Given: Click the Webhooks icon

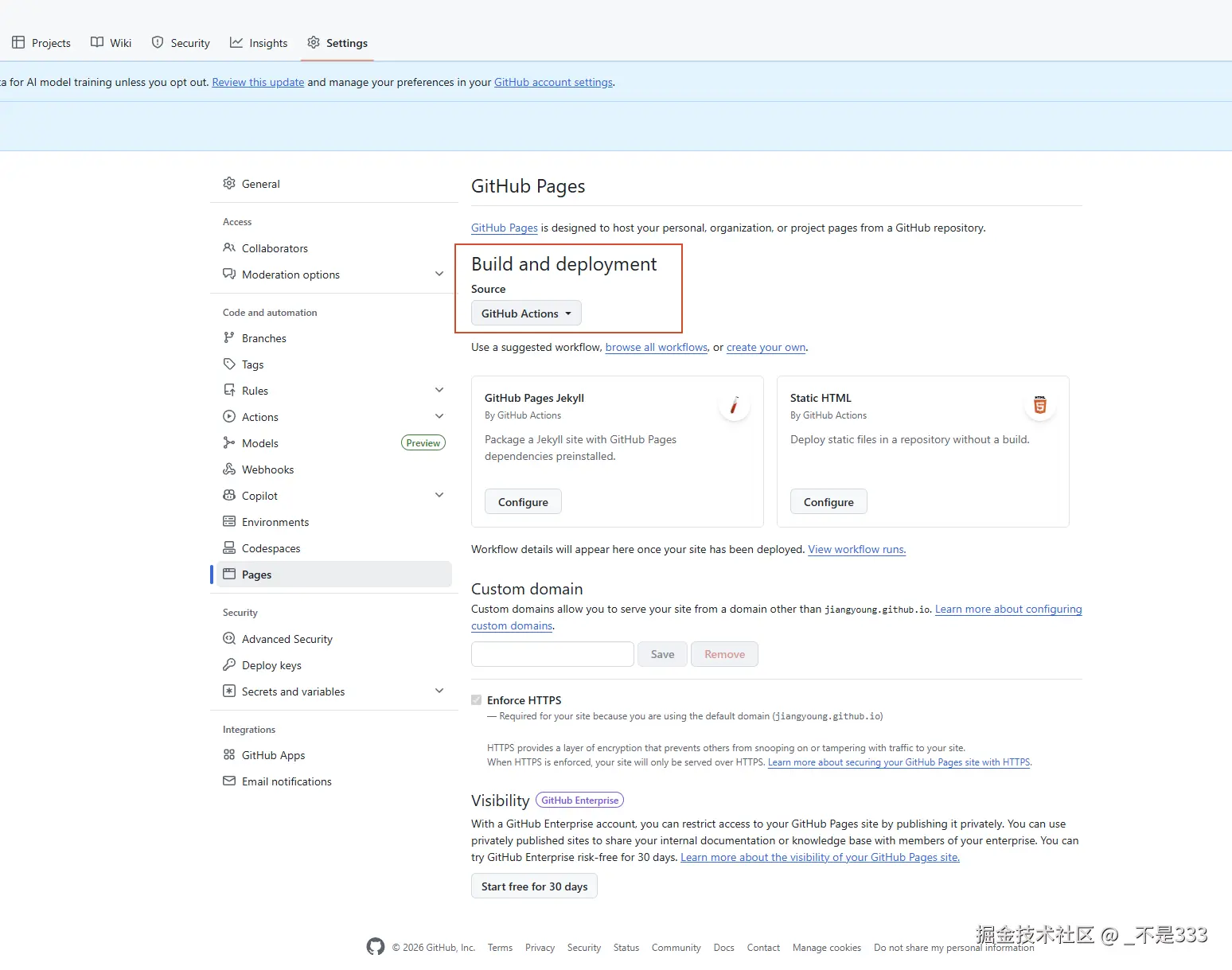Looking at the screenshot, I should [229, 469].
